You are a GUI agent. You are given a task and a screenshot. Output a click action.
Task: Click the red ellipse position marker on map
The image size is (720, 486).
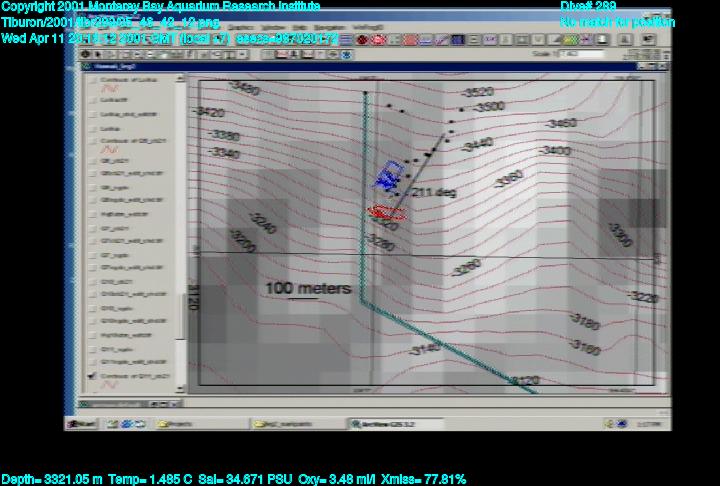click(383, 212)
